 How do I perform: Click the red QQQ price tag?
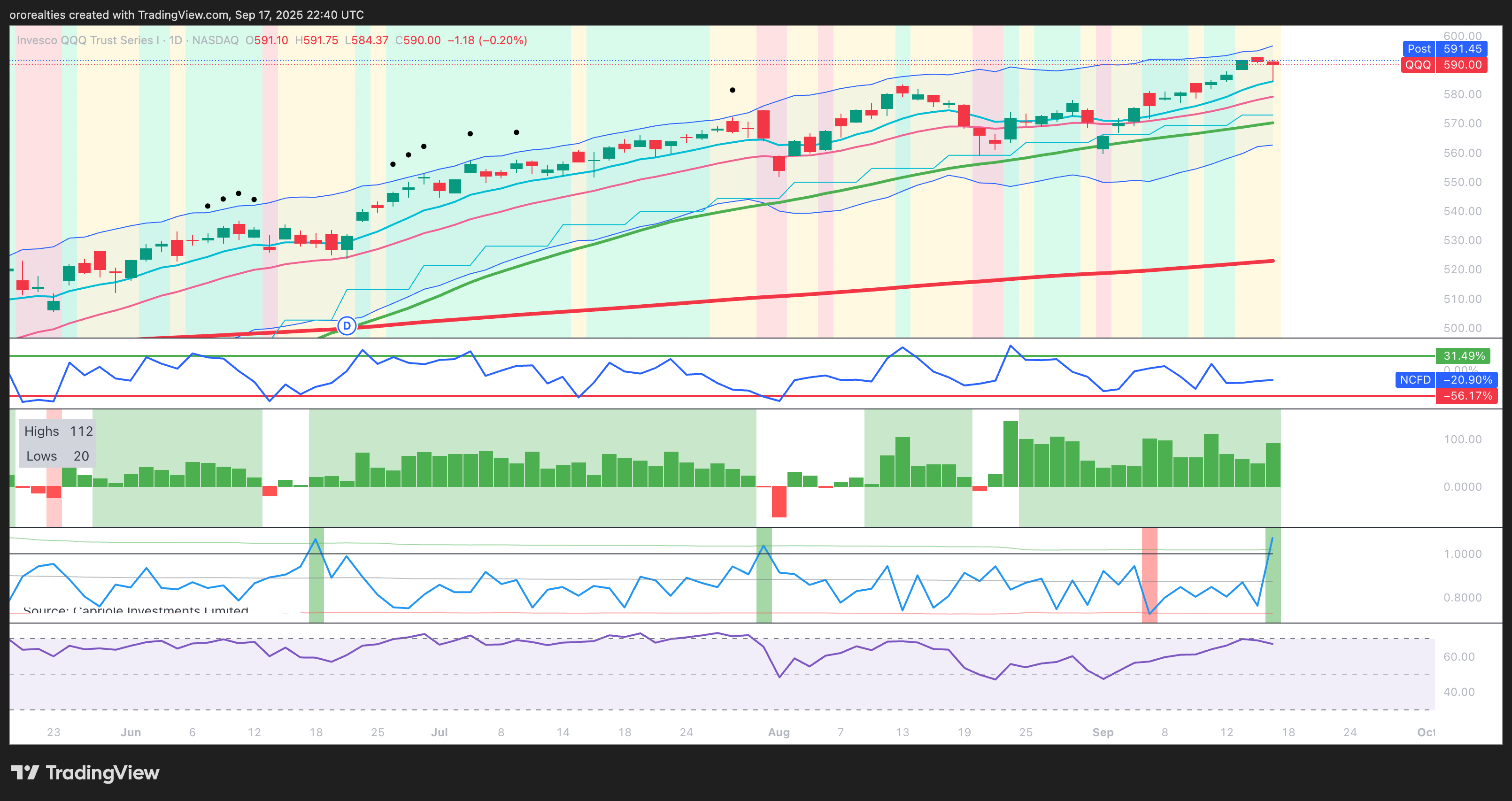tap(1418, 65)
